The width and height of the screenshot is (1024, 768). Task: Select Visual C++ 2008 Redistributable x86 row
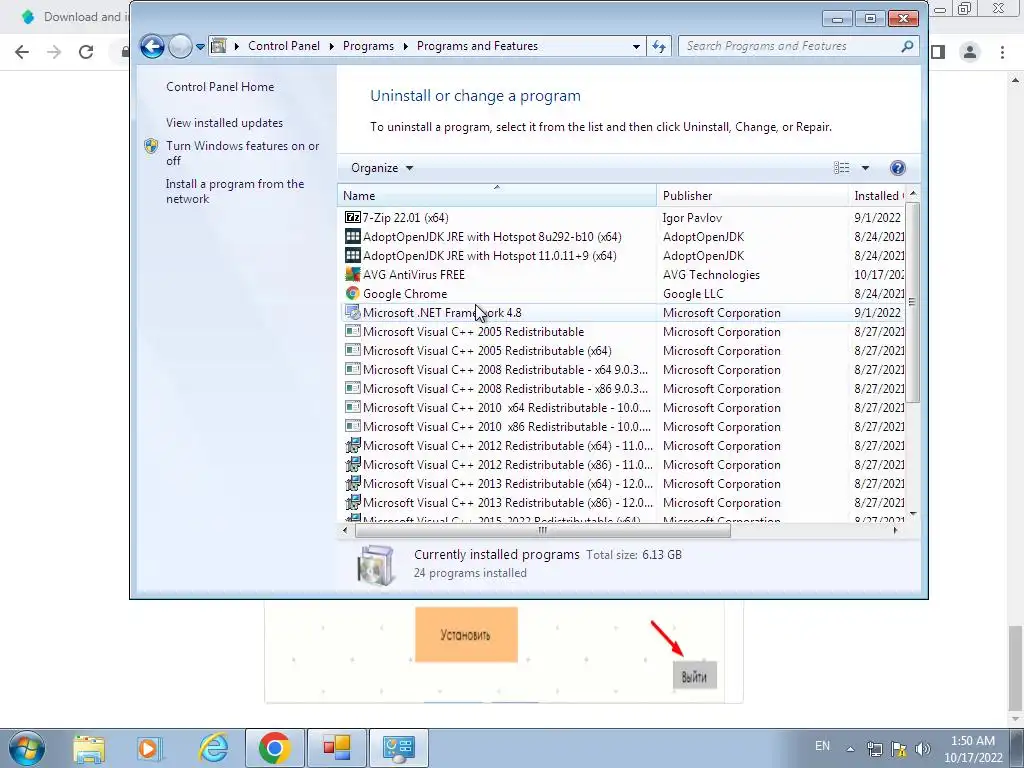coord(624,389)
